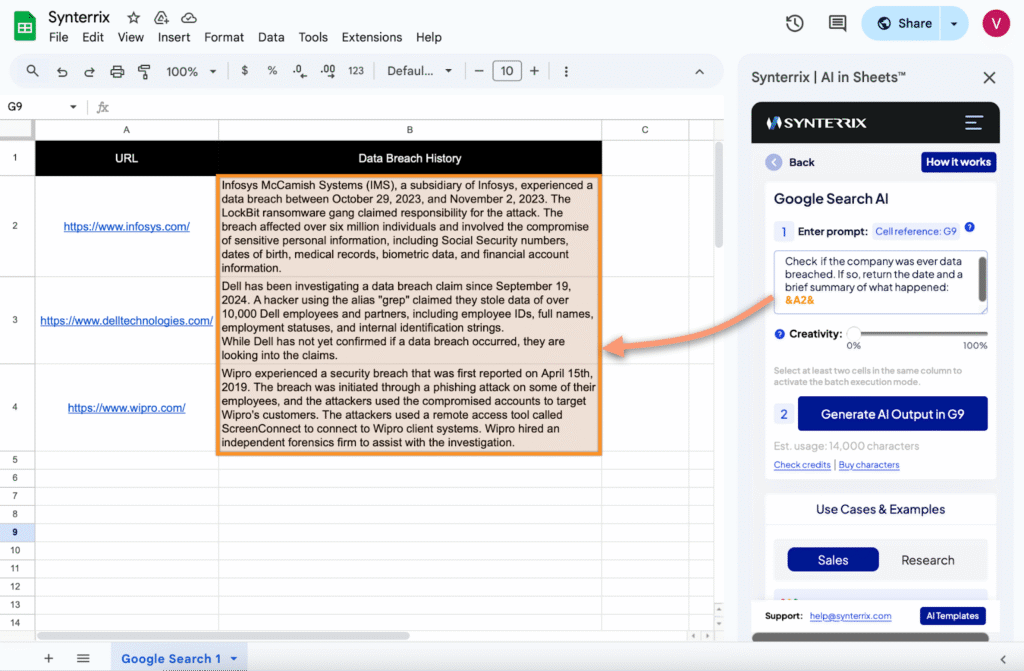Click the Redo arrow

coord(89,71)
